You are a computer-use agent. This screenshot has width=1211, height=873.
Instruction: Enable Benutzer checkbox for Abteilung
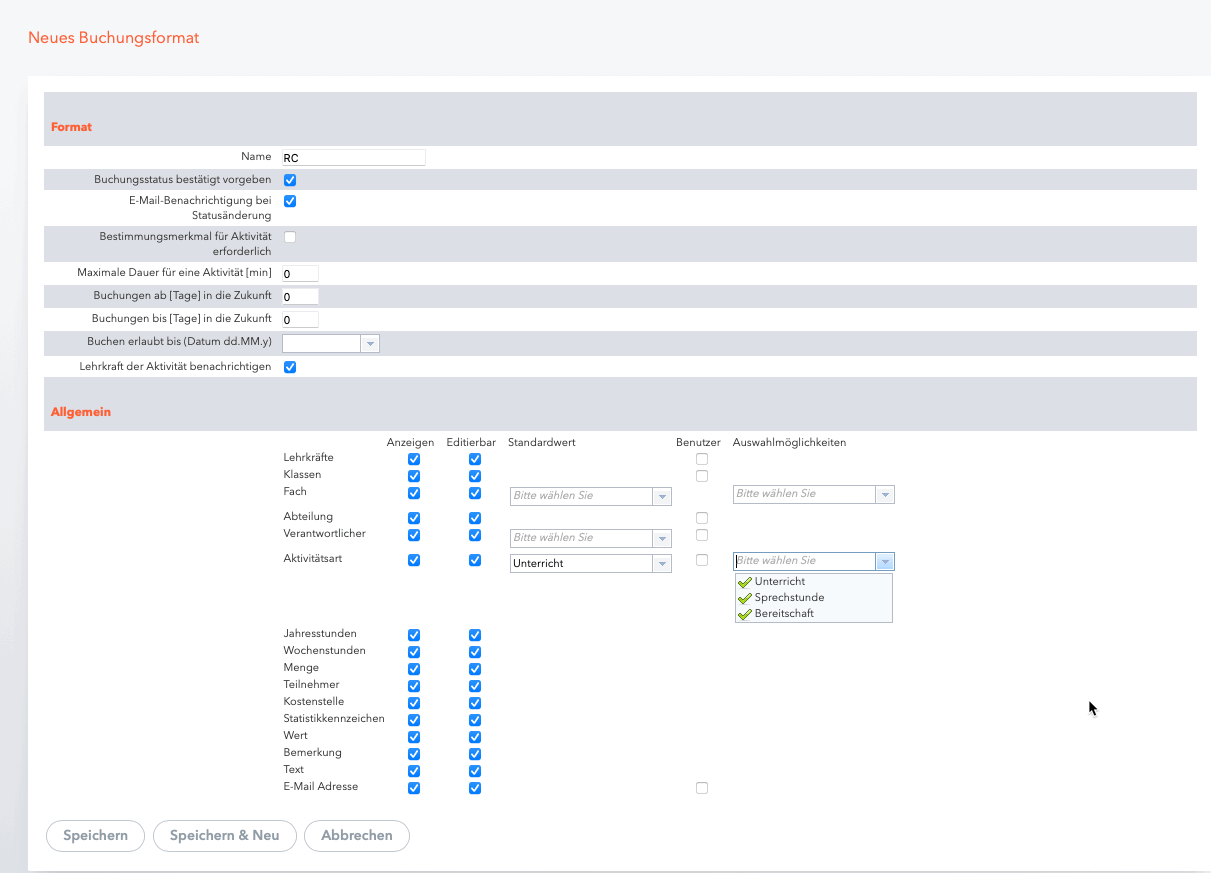click(x=702, y=518)
